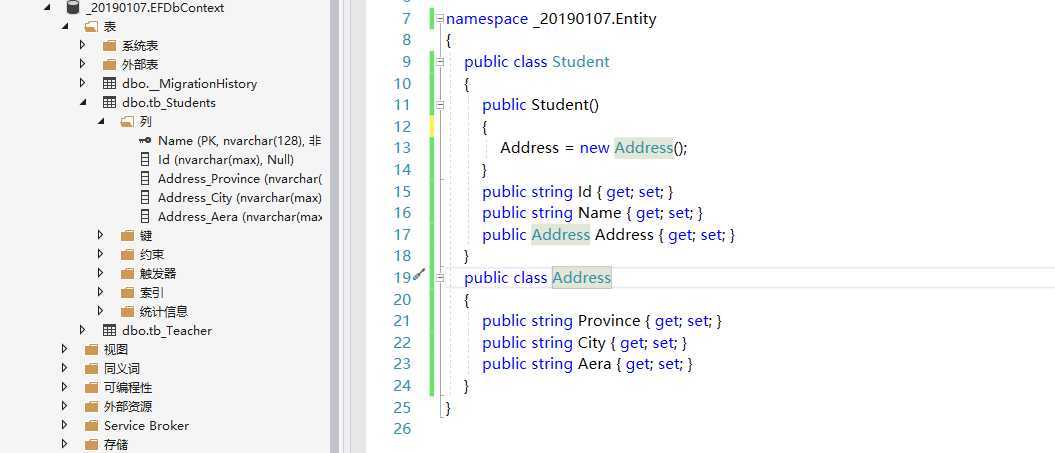
Task: Expand the 视图 folder
Action: click(65, 349)
